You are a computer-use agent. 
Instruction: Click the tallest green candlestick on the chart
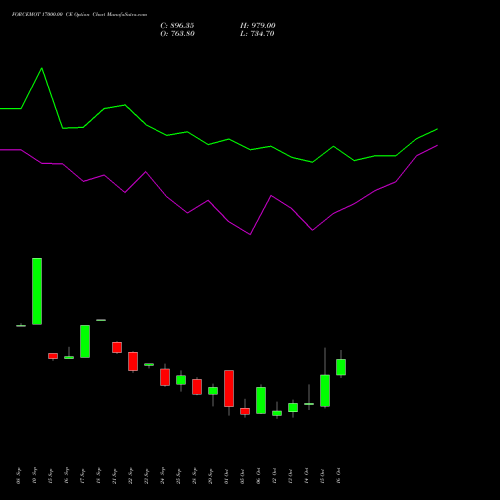click(x=37, y=291)
